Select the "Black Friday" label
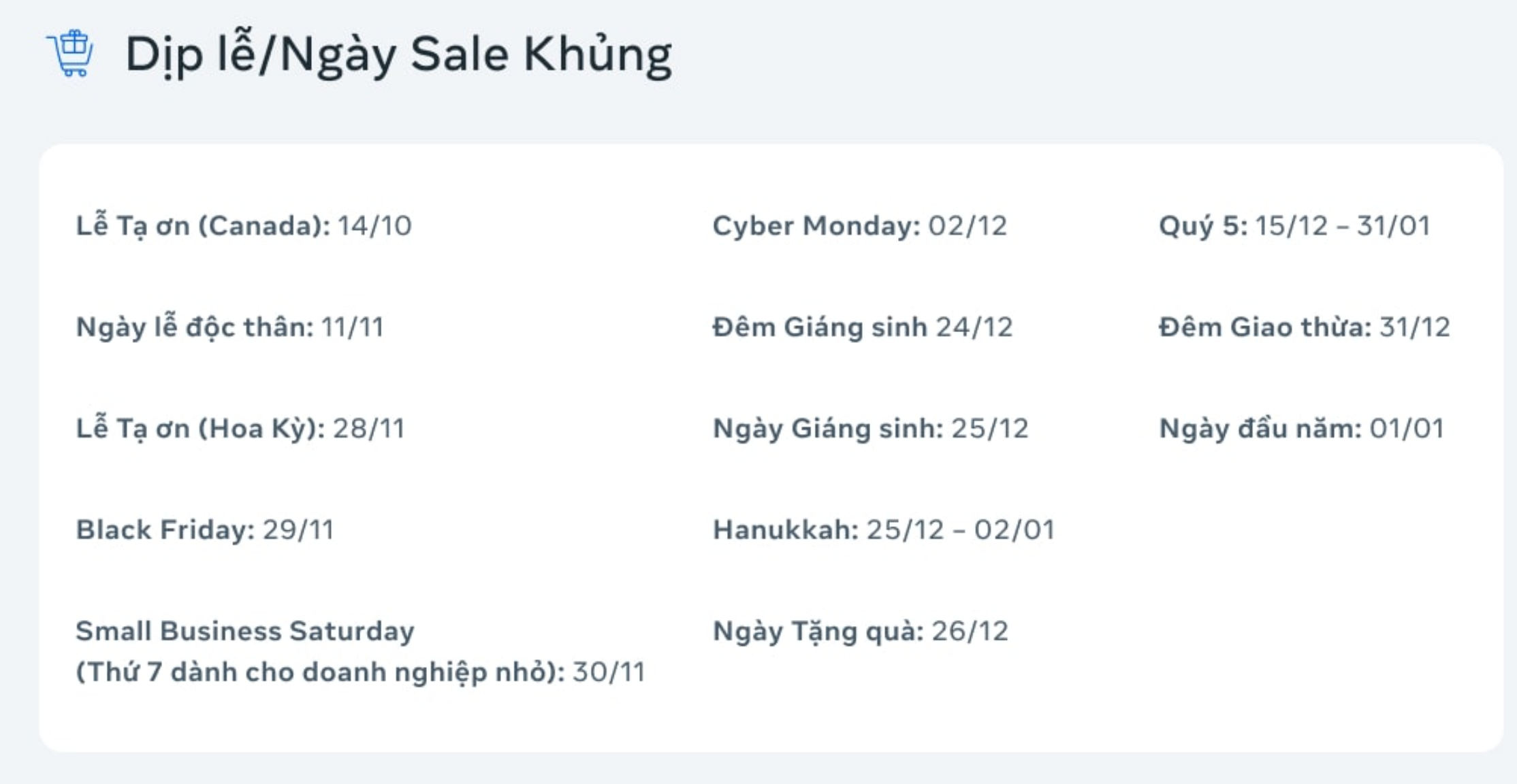The height and width of the screenshot is (784, 1517). [x=165, y=530]
